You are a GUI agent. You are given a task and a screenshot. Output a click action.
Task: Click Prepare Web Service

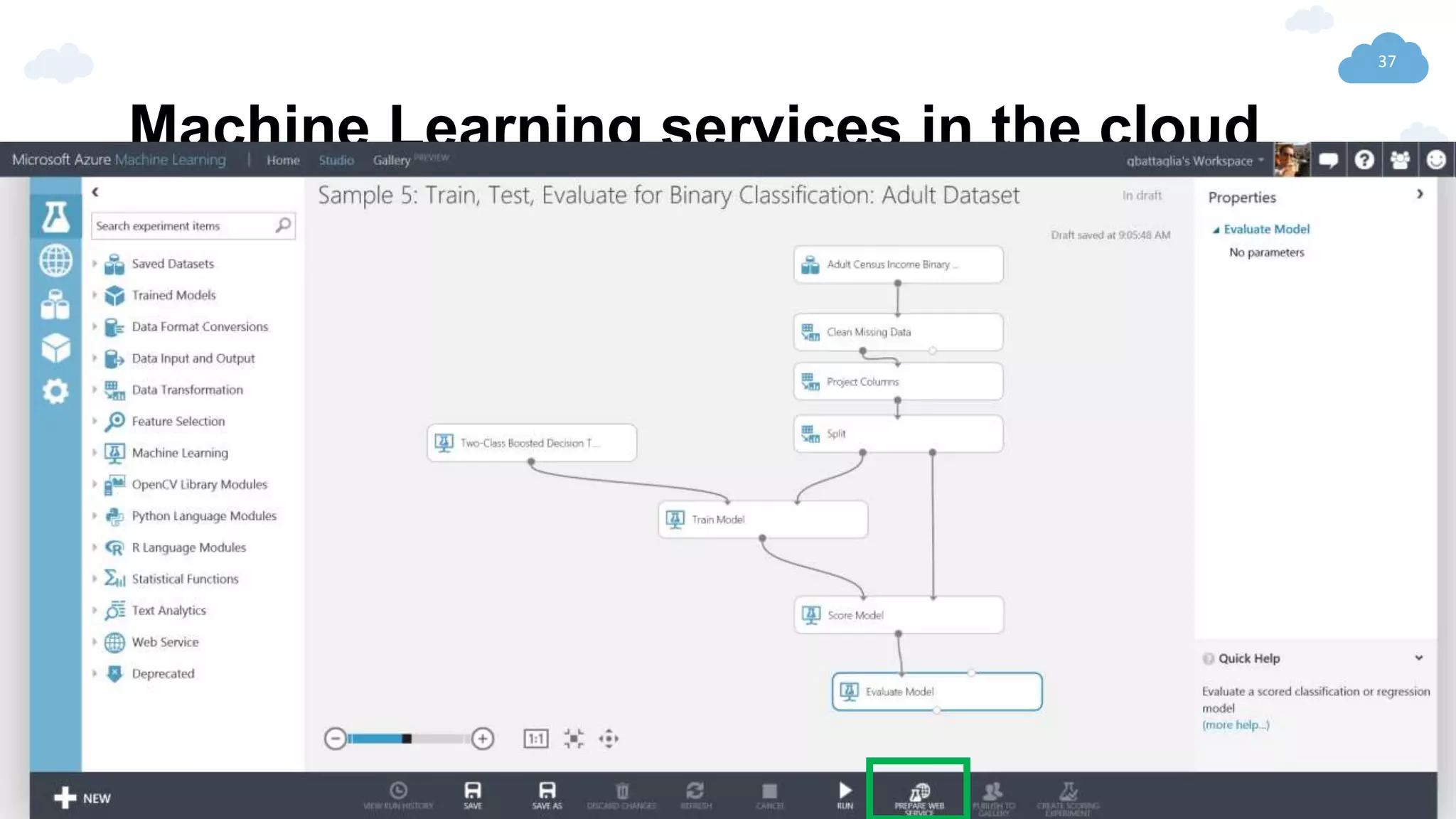919,798
